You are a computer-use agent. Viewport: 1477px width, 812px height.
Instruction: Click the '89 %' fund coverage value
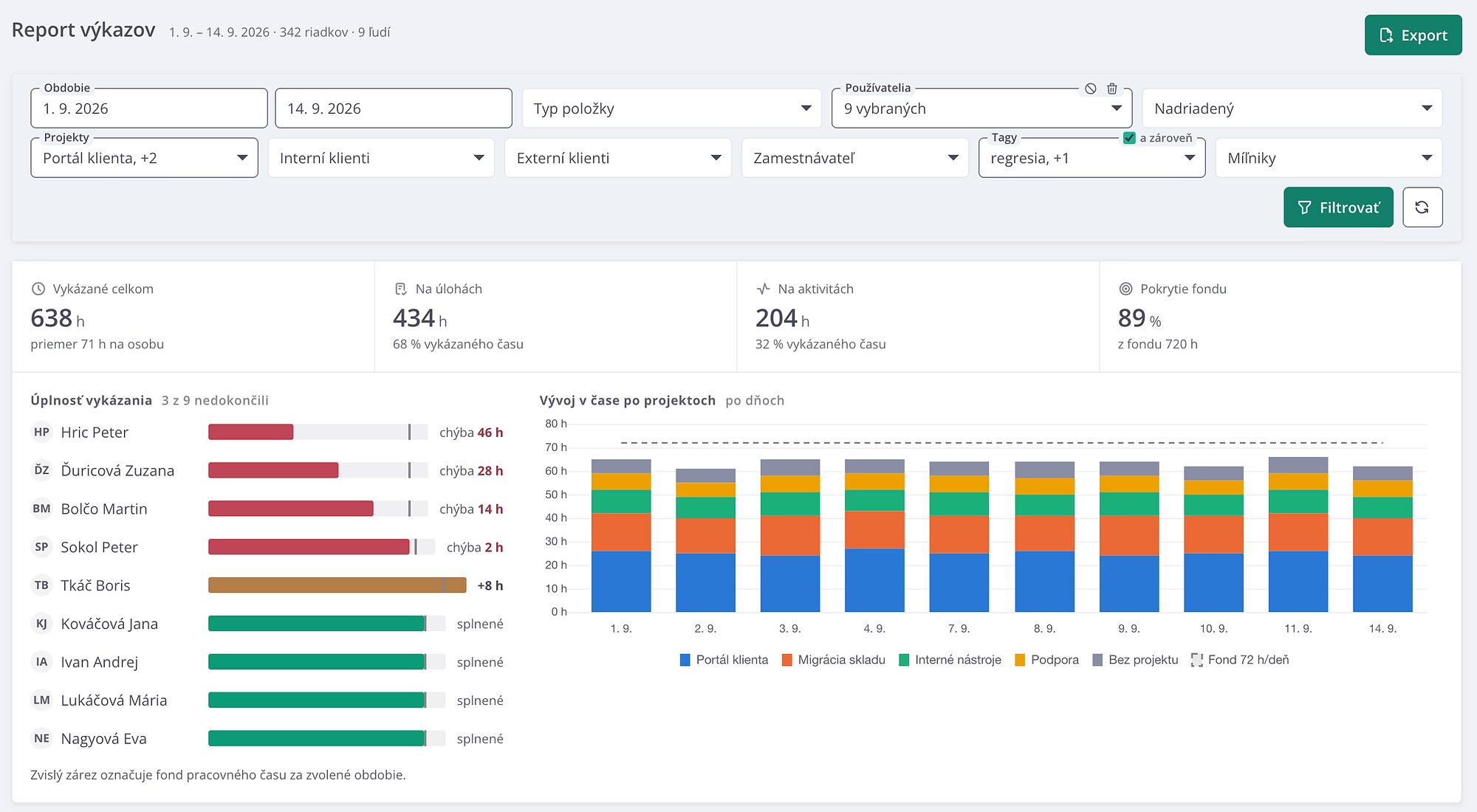[x=1140, y=318]
